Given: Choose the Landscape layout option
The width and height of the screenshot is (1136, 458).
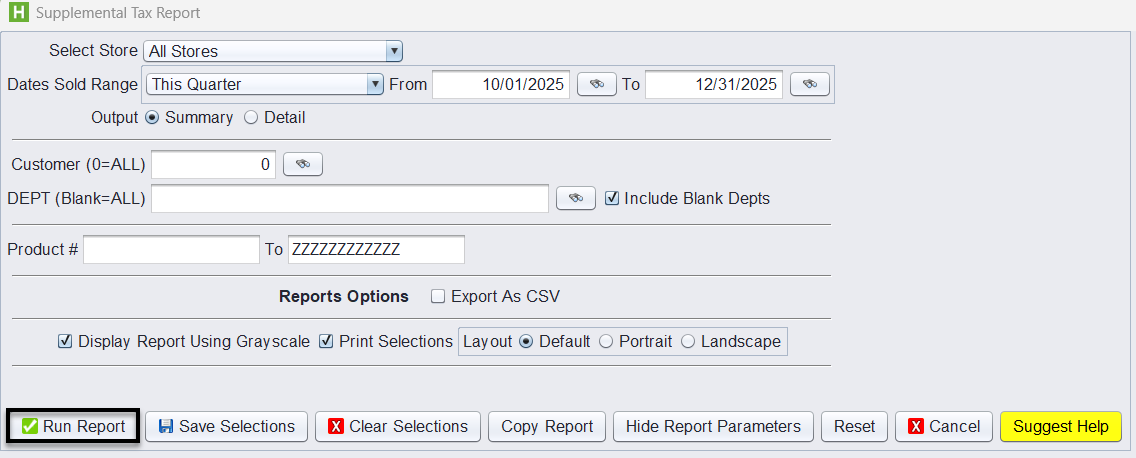Looking at the screenshot, I should pos(688,342).
